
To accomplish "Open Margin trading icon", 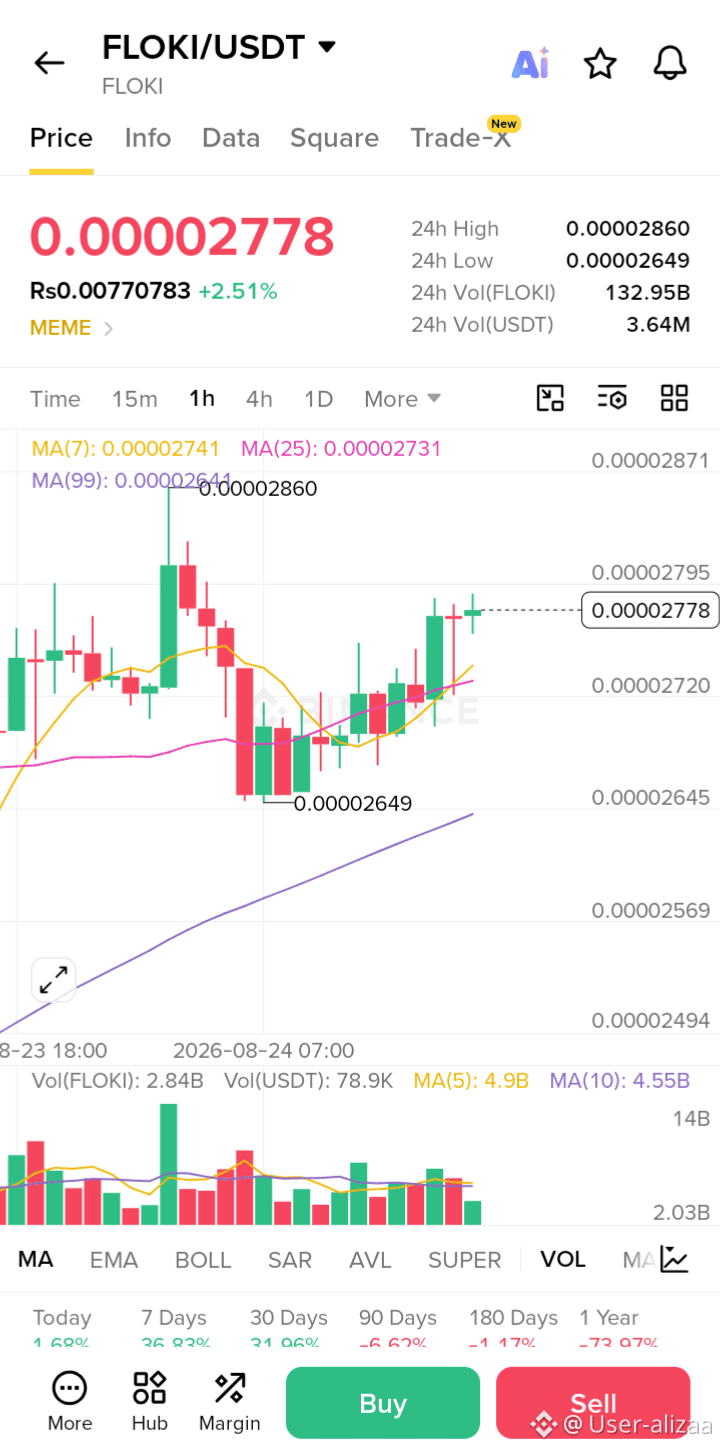I will point(230,1400).
